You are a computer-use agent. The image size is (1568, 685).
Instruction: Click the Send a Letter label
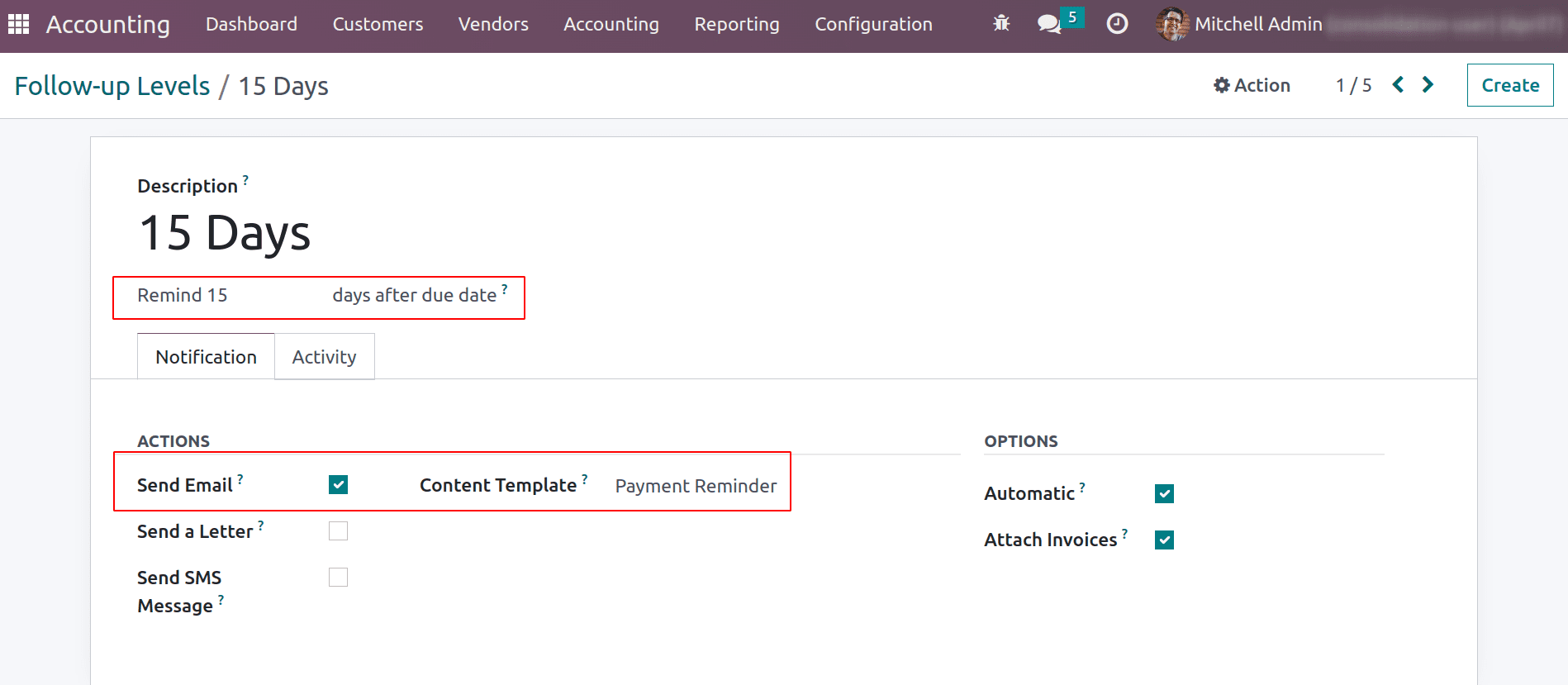pos(195,531)
